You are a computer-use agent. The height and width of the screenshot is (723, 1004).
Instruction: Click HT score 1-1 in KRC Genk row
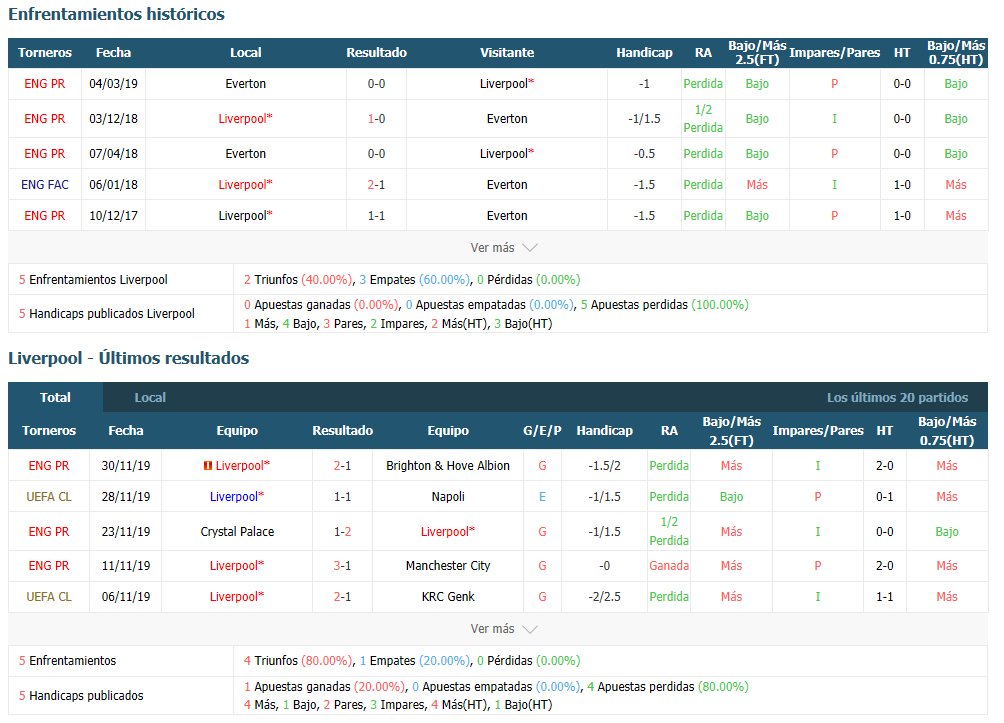pos(884,597)
